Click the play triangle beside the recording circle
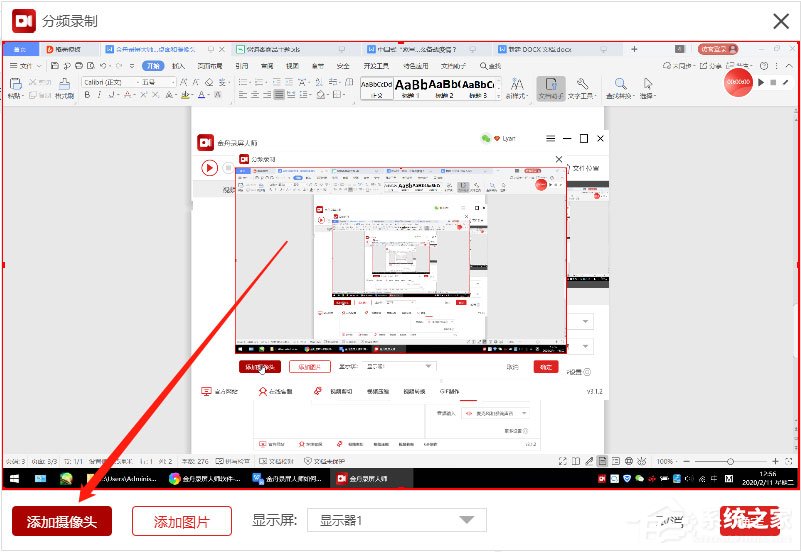Image resolution: width=801 pixels, height=552 pixels. (761, 82)
